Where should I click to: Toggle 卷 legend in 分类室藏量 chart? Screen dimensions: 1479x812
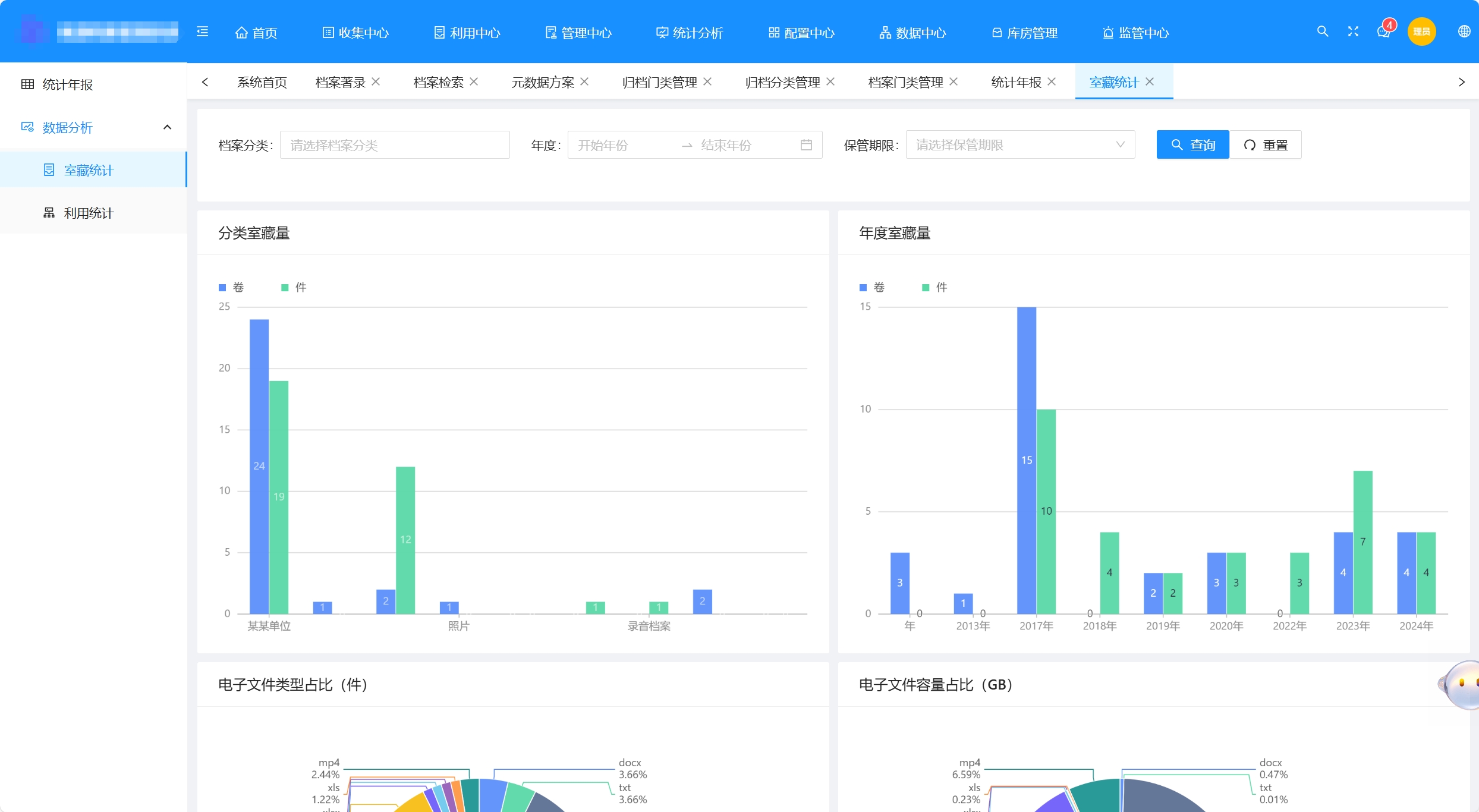coord(231,288)
